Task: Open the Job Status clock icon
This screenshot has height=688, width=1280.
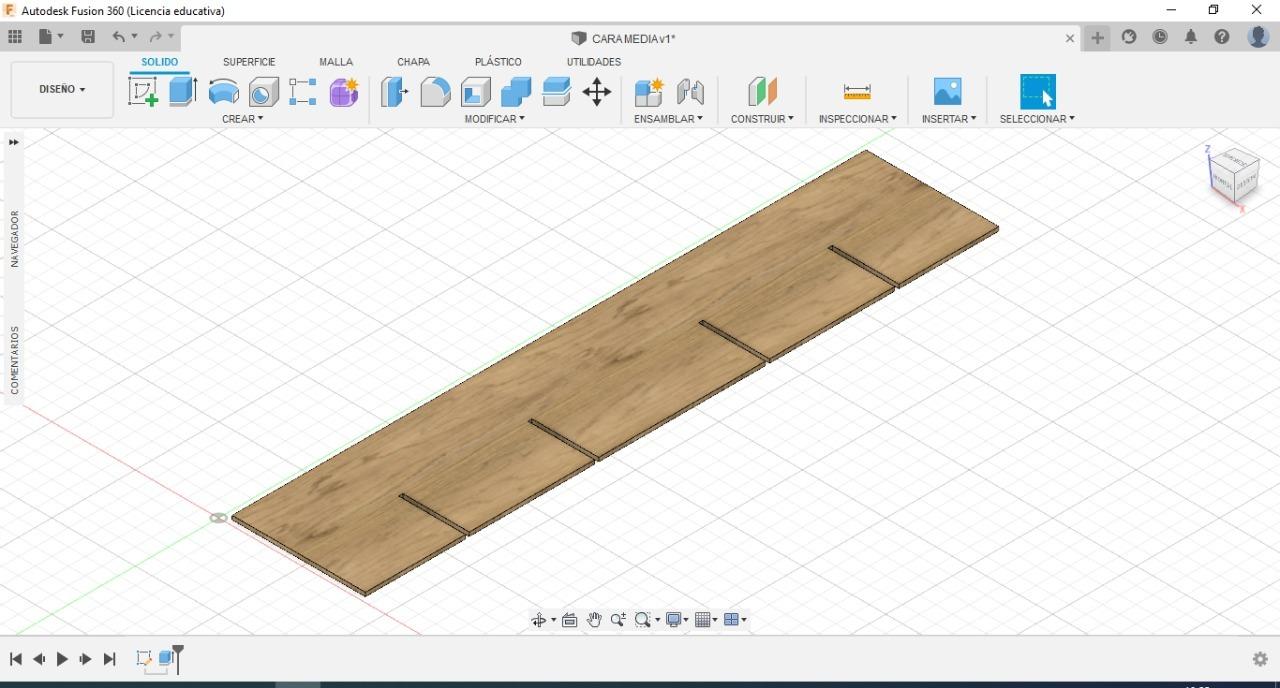Action: [x=1160, y=37]
